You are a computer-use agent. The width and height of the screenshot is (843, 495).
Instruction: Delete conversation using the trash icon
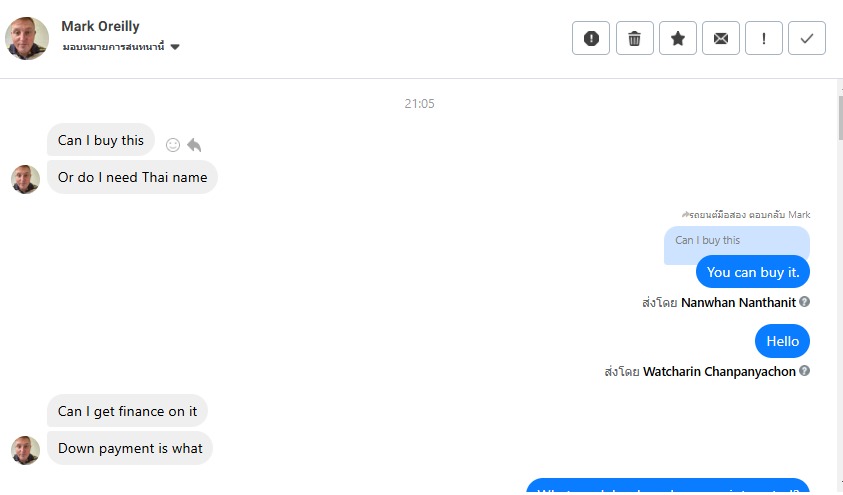click(634, 38)
